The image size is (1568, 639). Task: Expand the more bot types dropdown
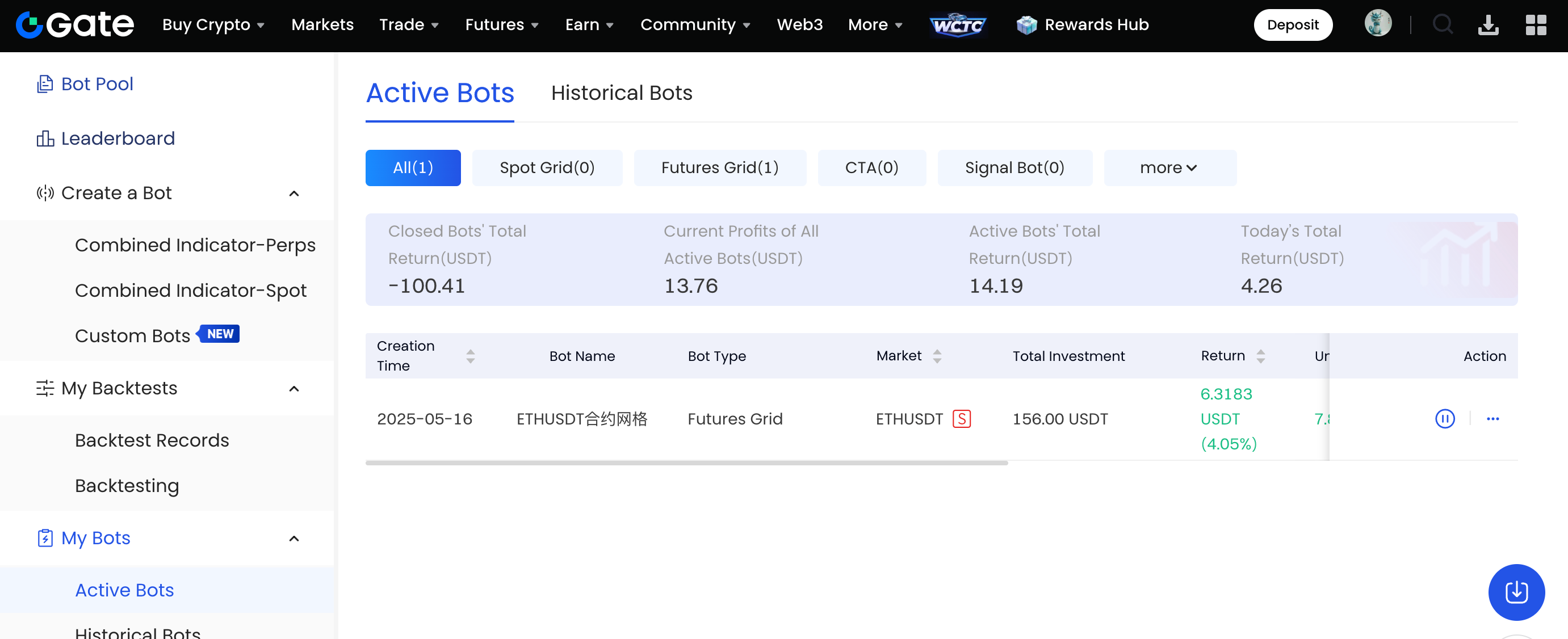[1169, 168]
